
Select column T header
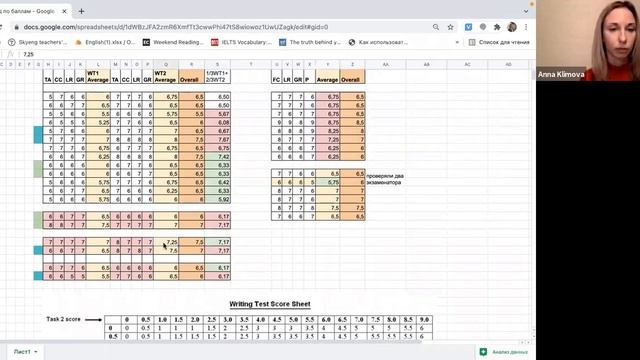(251, 64)
